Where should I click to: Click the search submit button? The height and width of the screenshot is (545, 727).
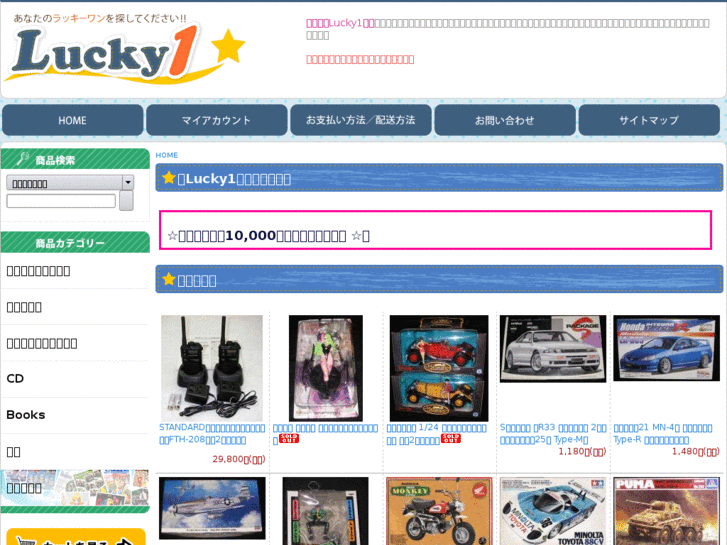[x=126, y=201]
